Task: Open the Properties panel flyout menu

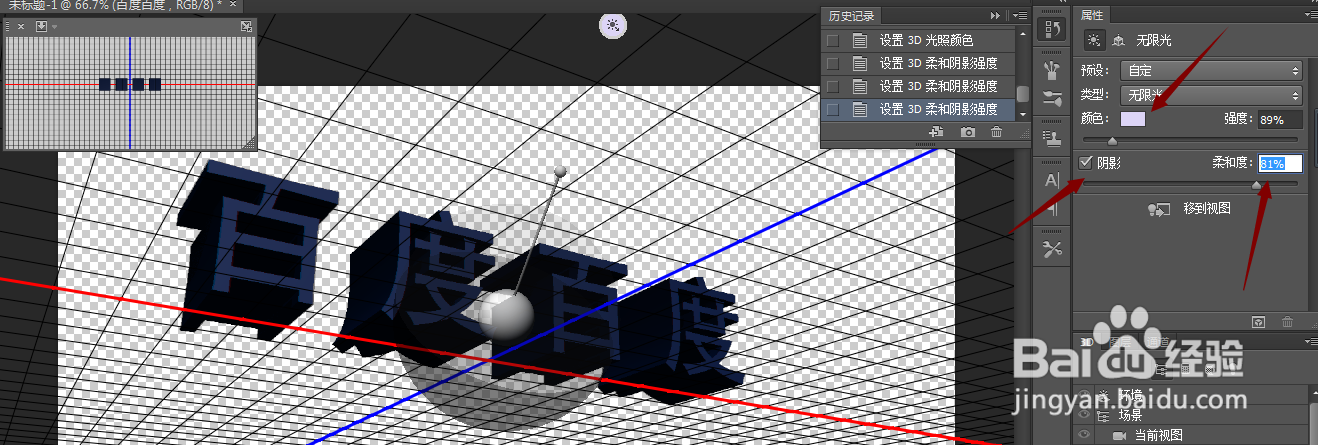Action: click(x=1310, y=14)
